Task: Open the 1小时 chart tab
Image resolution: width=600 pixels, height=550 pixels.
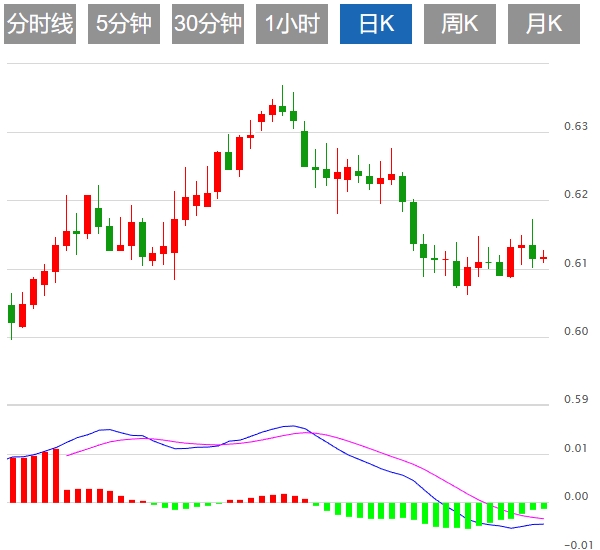Action: (292, 24)
